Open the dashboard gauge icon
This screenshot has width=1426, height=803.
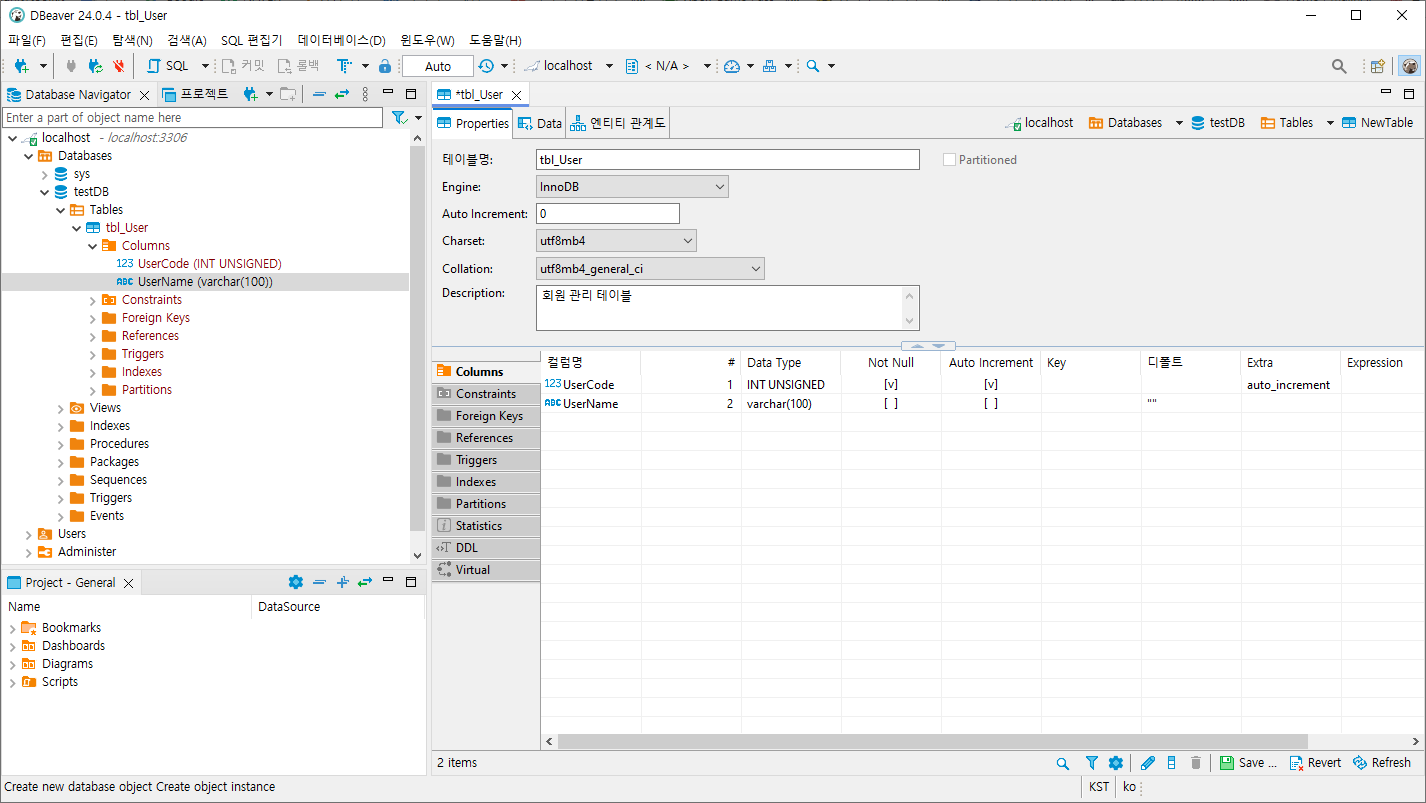732,66
